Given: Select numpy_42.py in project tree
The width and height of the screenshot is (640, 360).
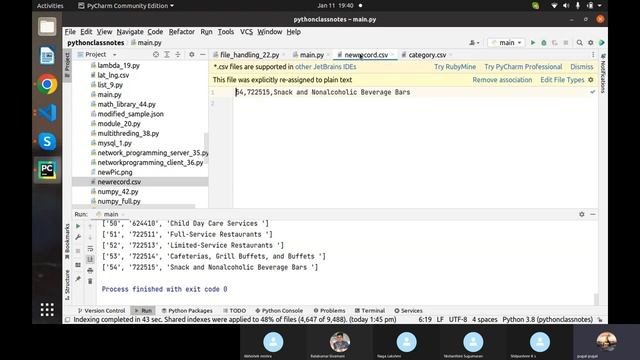Looking at the screenshot, I should pos(118,191).
